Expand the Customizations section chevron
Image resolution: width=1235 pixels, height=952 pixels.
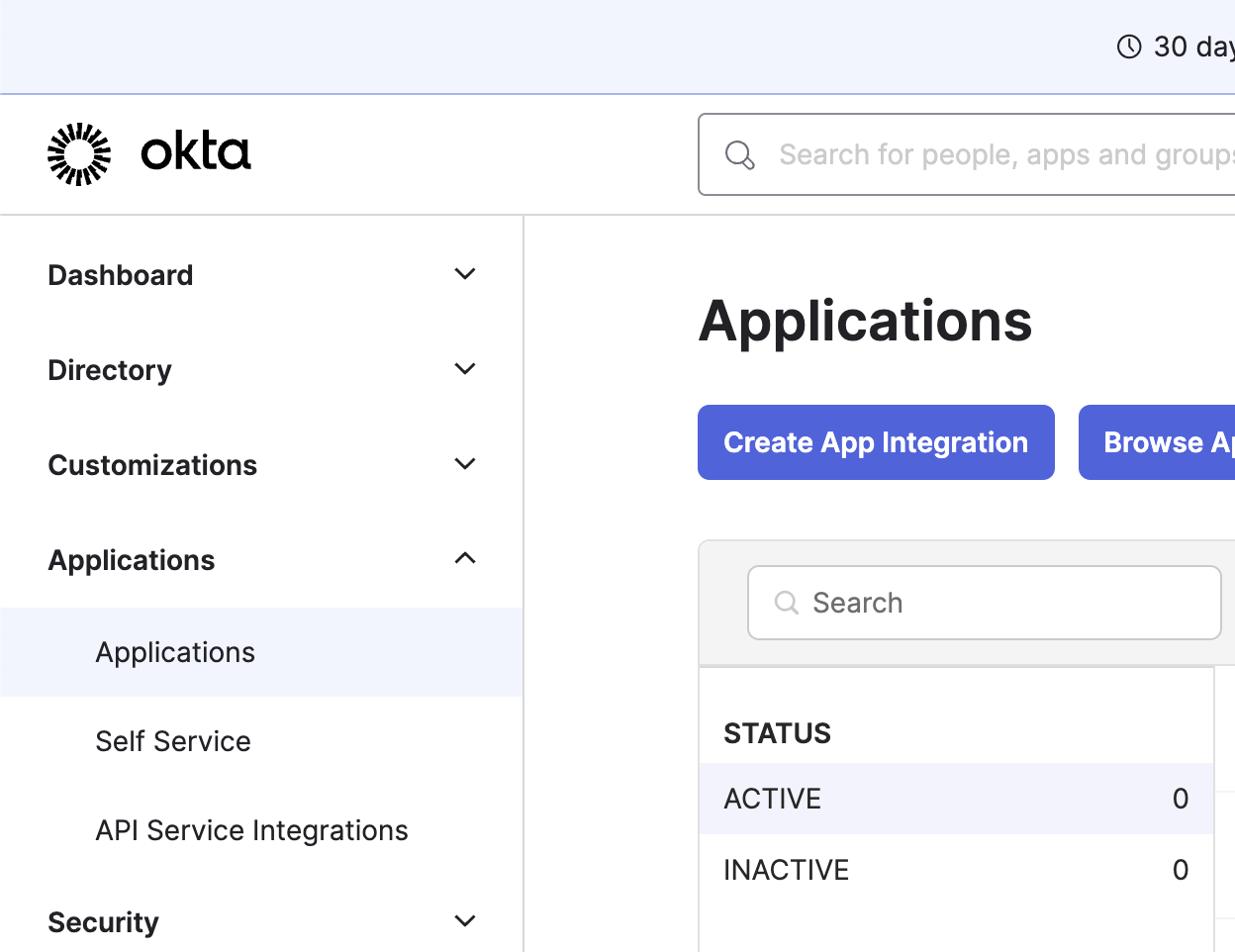click(465, 464)
